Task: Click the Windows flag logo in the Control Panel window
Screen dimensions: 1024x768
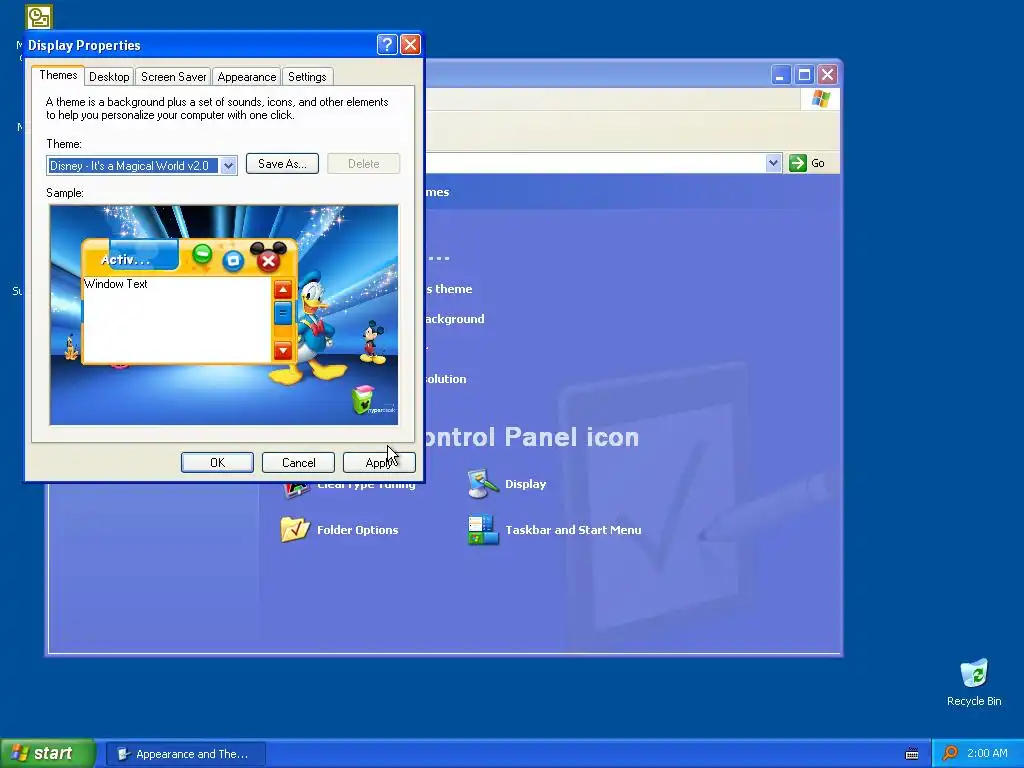Action: 820,99
